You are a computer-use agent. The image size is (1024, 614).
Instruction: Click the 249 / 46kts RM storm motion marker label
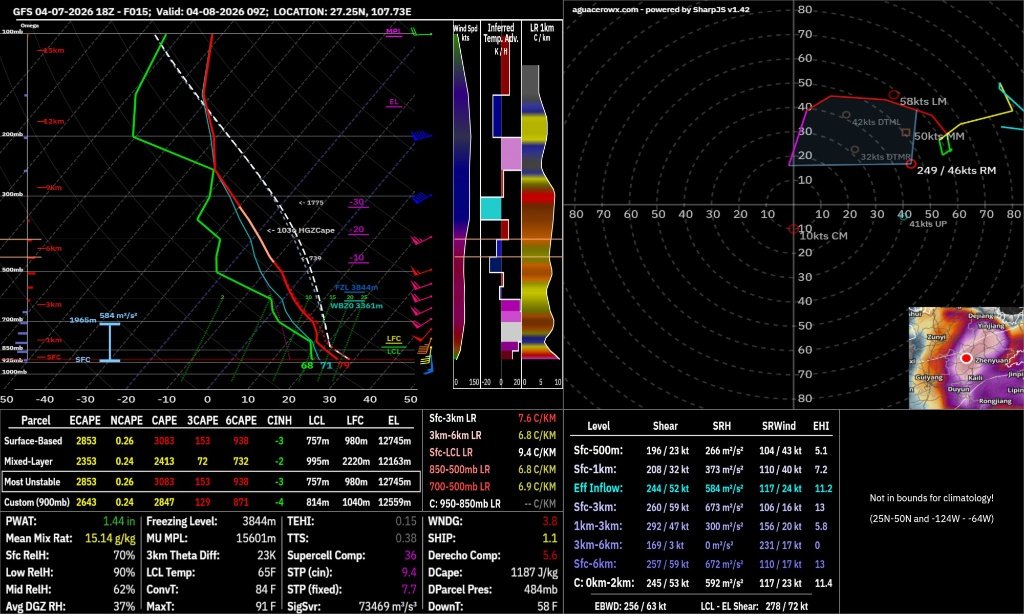(x=956, y=170)
